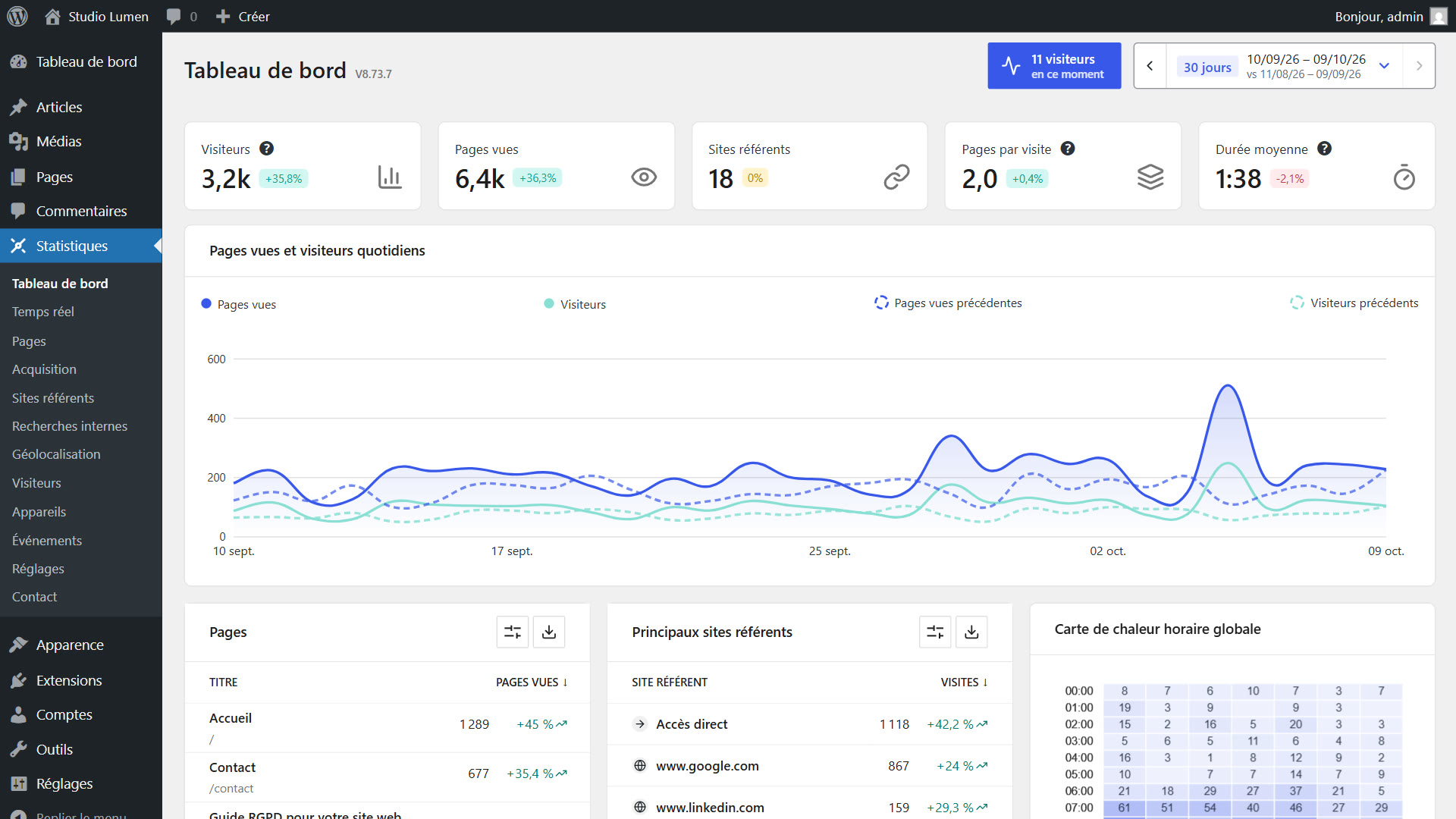Image resolution: width=1456 pixels, height=819 pixels.
Task: Open the Extensions menu
Action: [x=69, y=680]
